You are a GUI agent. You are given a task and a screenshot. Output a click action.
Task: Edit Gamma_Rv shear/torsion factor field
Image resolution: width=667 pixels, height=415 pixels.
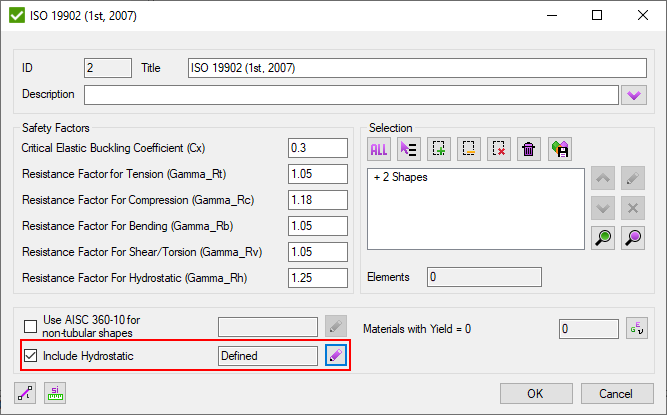318,252
